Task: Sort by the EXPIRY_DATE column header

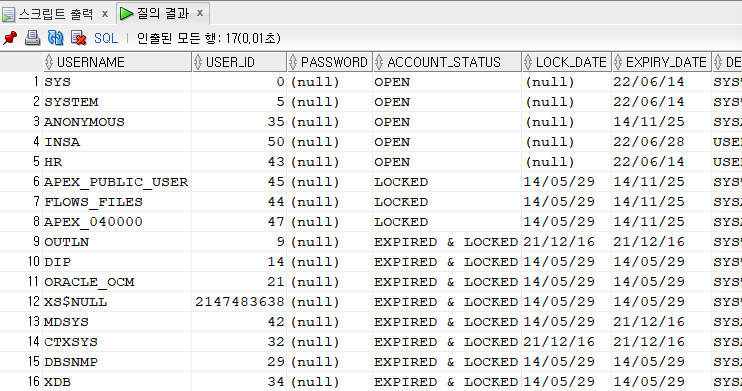Action: (662, 62)
